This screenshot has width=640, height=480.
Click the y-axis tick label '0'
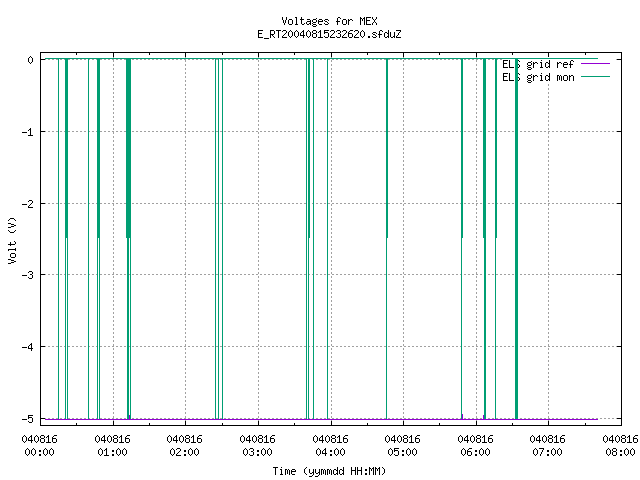pyautogui.click(x=31, y=60)
